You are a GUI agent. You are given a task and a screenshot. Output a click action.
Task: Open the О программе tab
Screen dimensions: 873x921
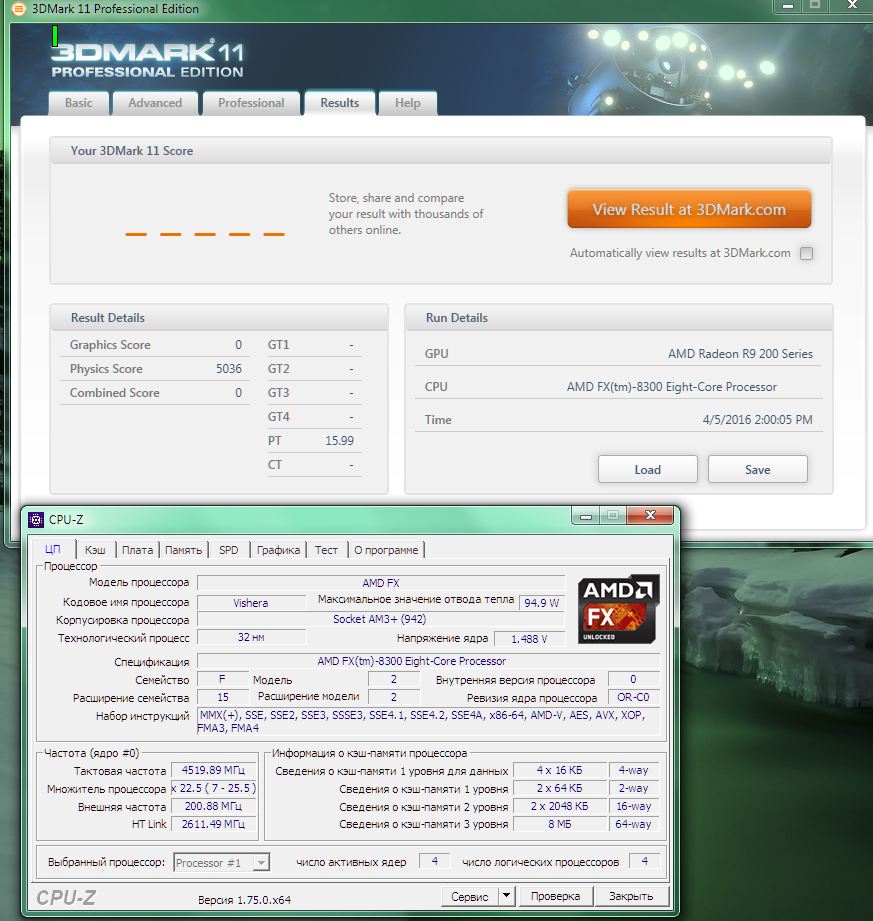click(386, 550)
